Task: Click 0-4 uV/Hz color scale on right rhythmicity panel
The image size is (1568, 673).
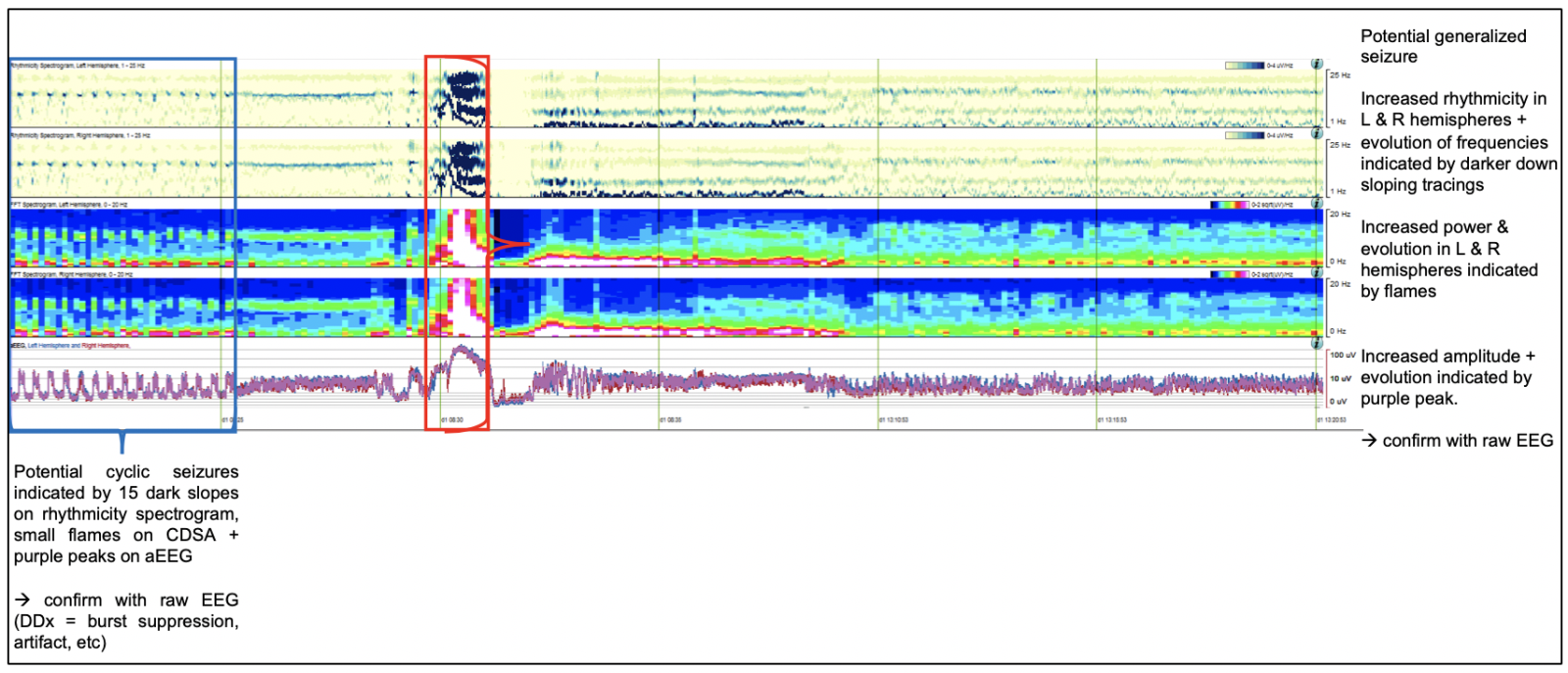Action: click(1245, 135)
